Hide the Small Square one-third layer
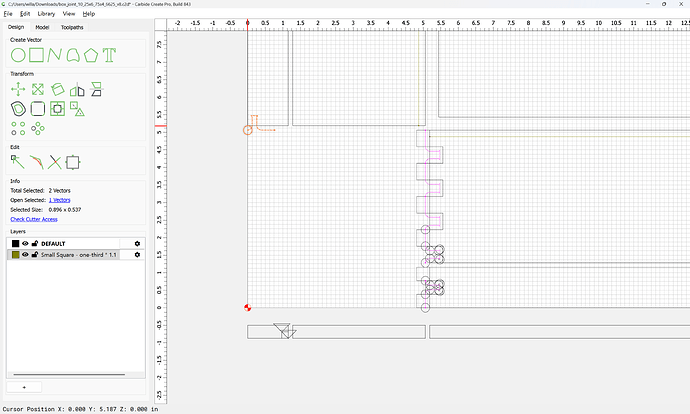This screenshot has height=414, width=690. 25,255
